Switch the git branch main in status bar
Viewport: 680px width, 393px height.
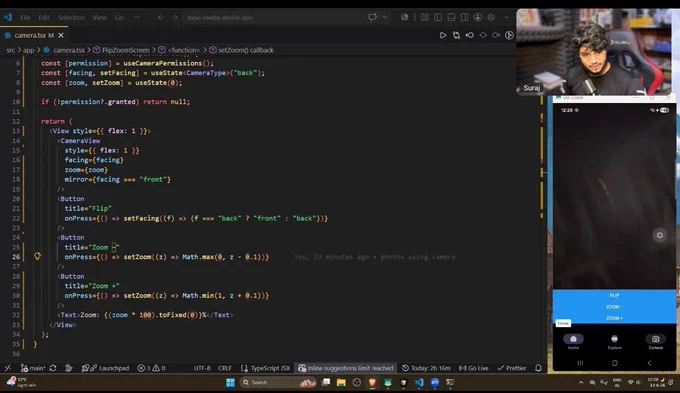tap(33, 368)
